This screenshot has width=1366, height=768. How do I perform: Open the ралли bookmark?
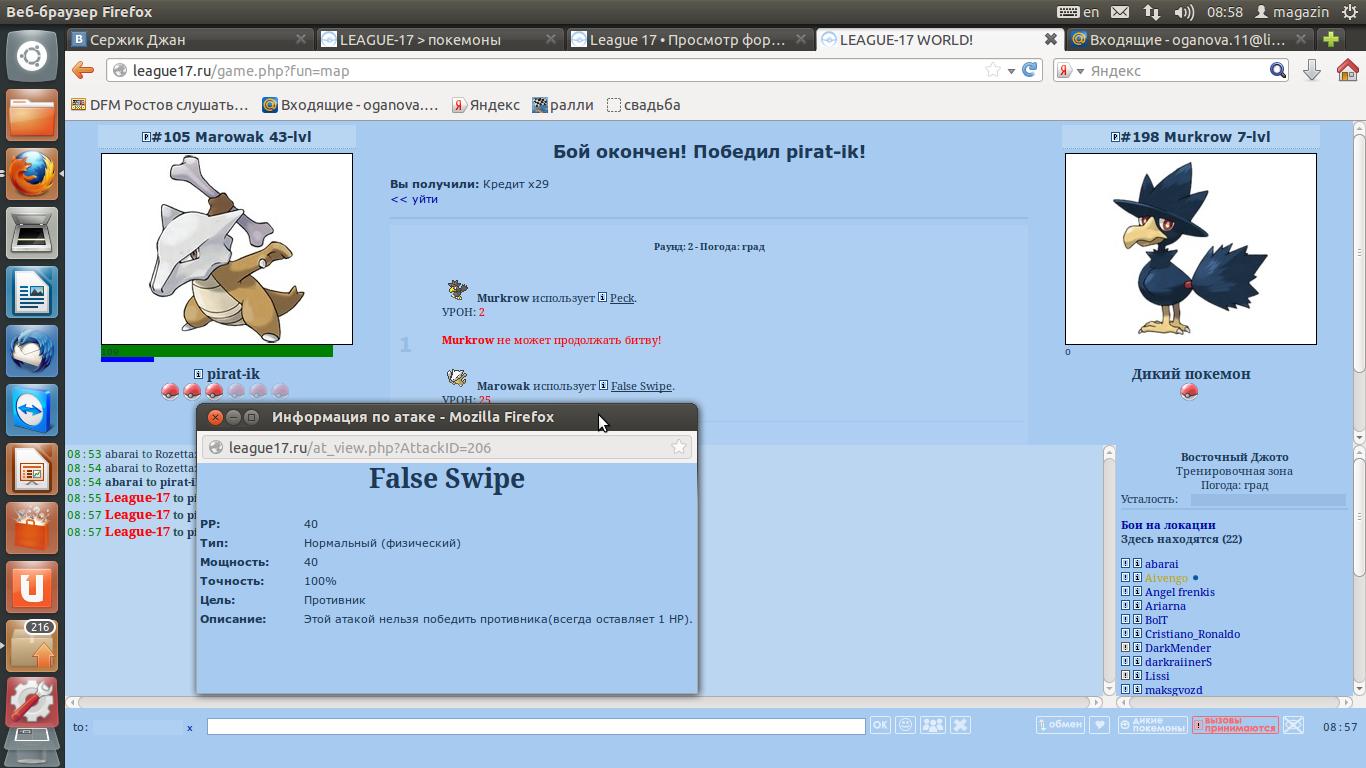coord(563,104)
